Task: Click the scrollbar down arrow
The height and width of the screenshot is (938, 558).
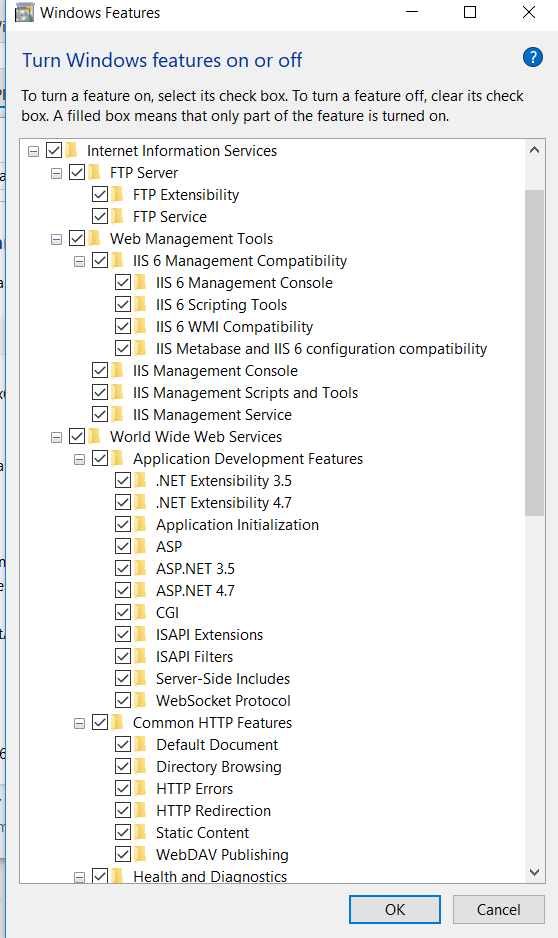Action: [535, 873]
